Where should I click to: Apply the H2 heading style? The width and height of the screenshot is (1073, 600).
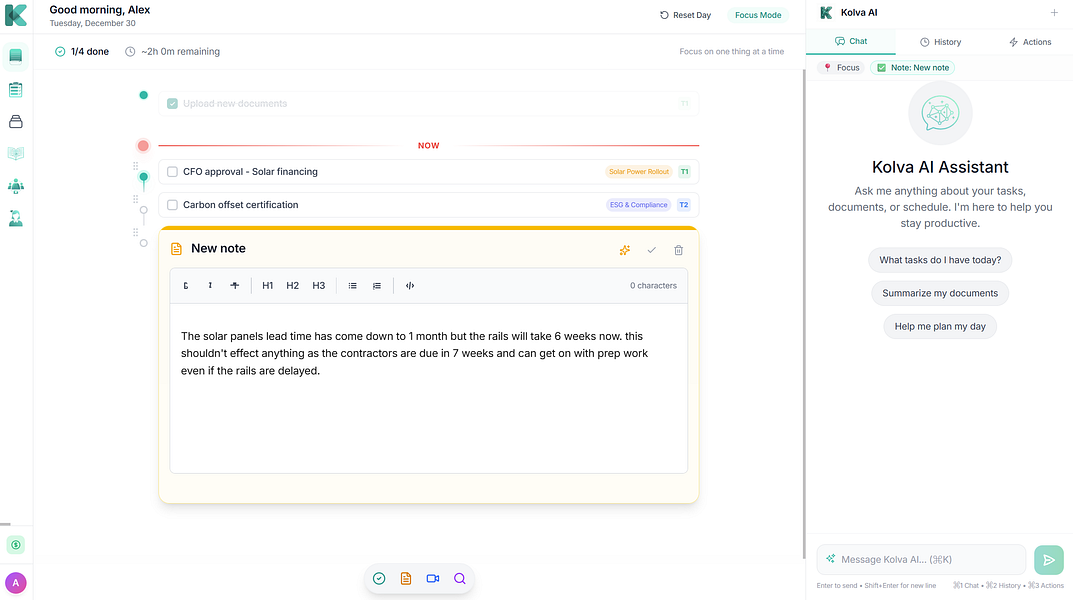point(292,286)
